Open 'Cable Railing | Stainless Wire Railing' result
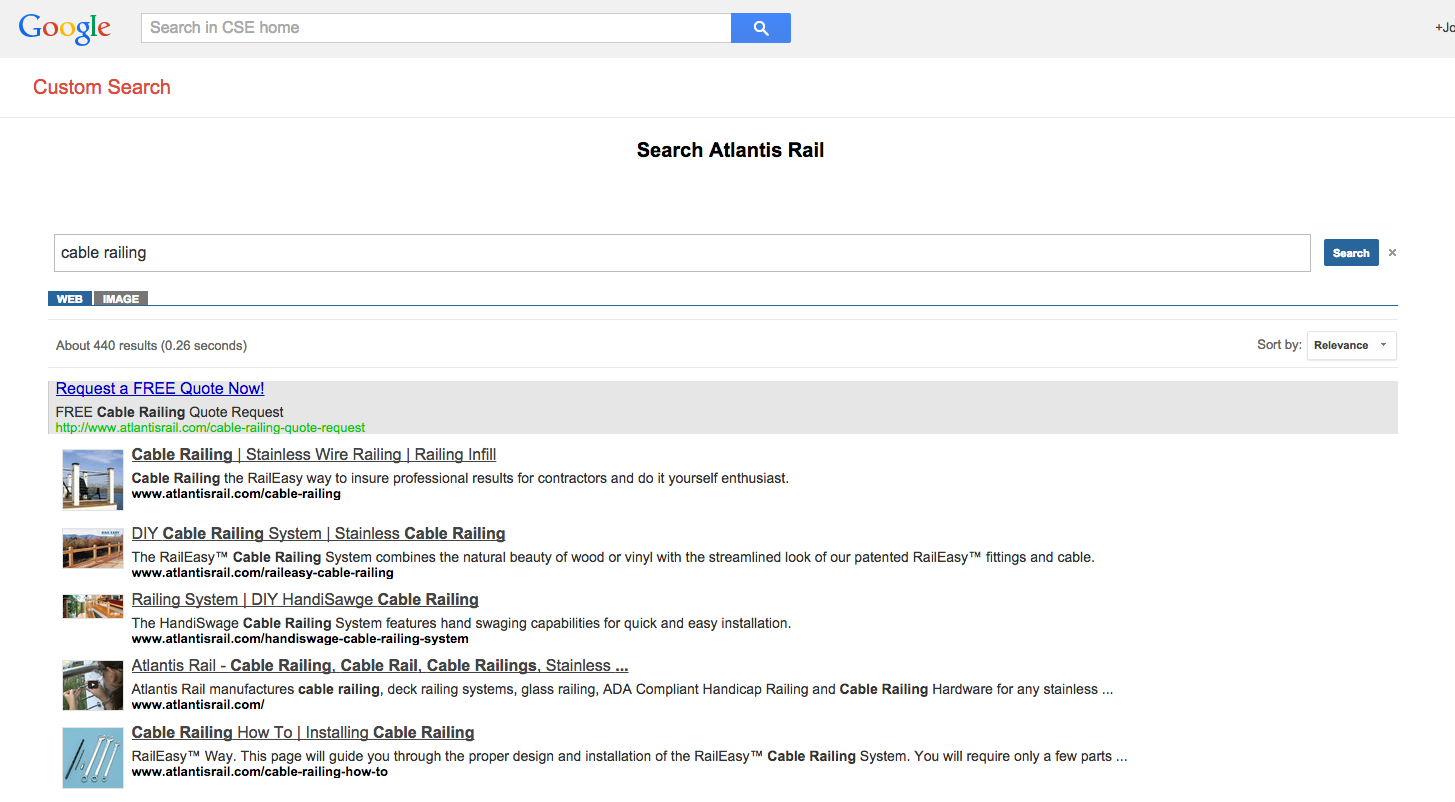The image size is (1455, 802). pyautogui.click(x=314, y=455)
